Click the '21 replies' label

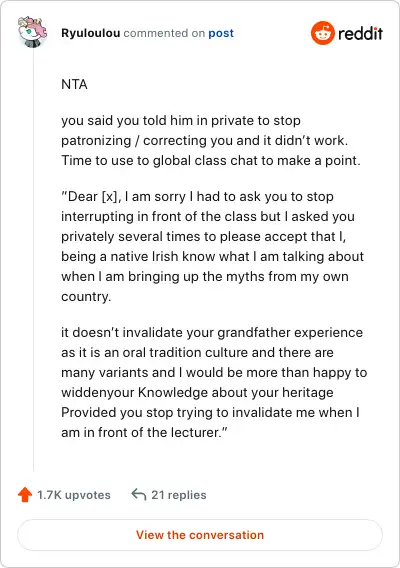click(179, 495)
